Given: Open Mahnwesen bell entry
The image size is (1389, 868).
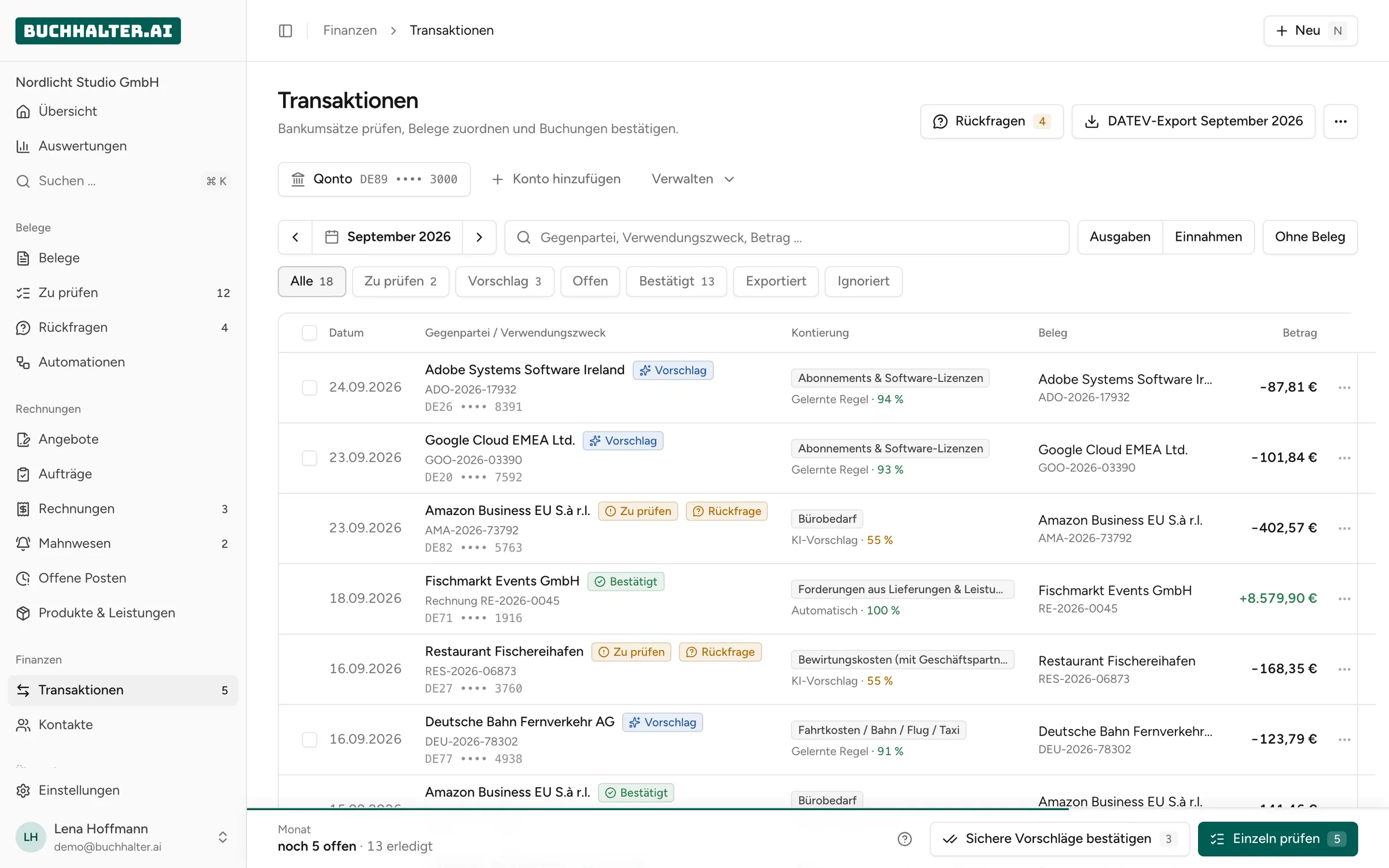Looking at the screenshot, I should pyautogui.click(x=123, y=543).
